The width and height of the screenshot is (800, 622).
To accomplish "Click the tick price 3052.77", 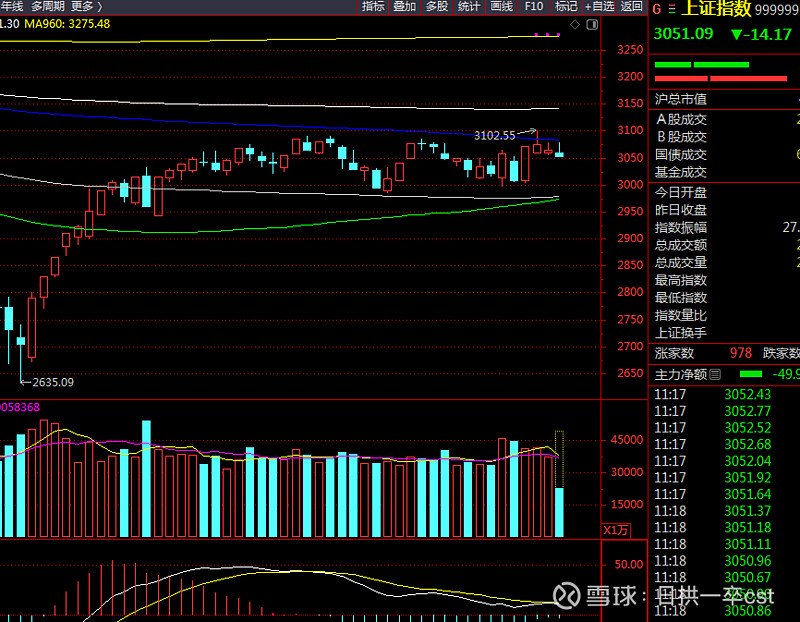I will 747,411.
